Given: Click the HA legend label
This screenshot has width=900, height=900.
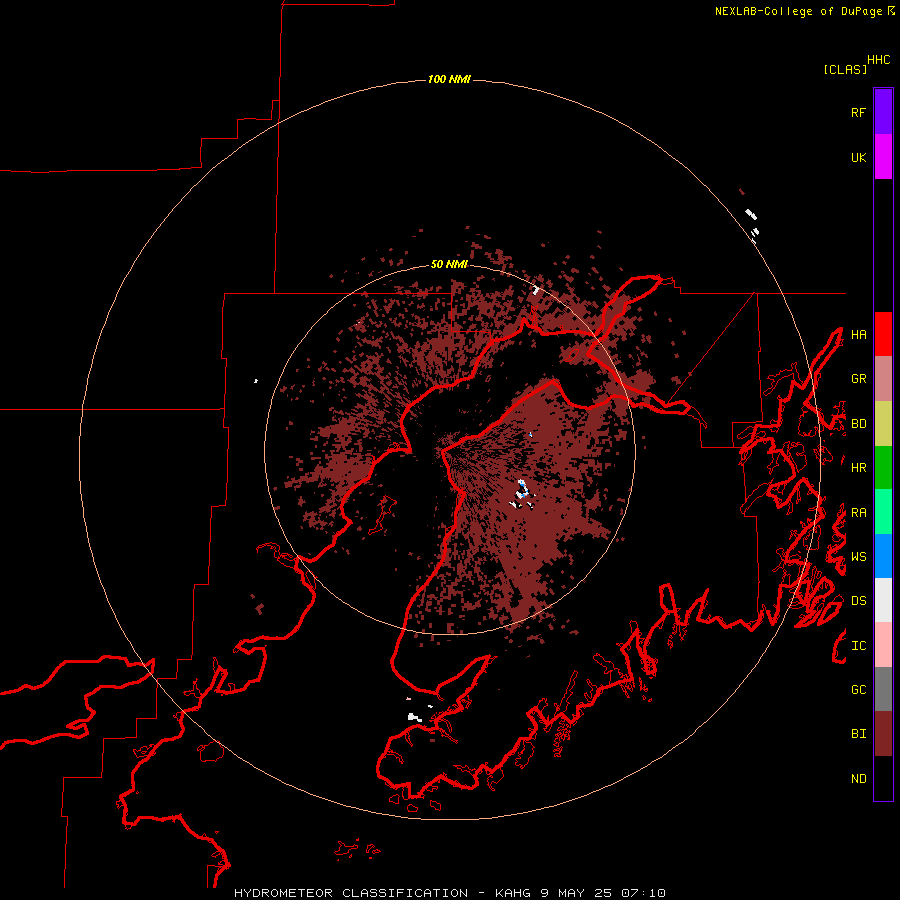Looking at the screenshot, I should [858, 334].
